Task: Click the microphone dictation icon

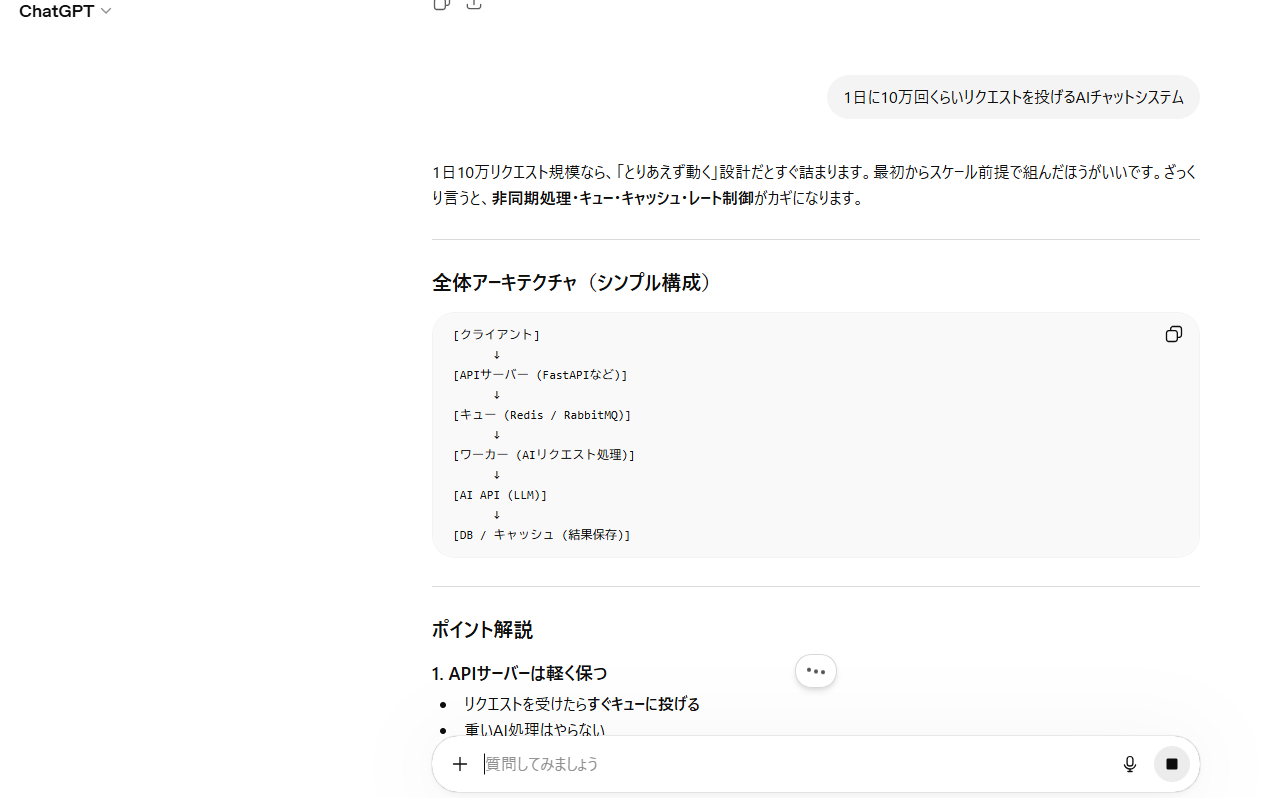Action: [1130, 764]
